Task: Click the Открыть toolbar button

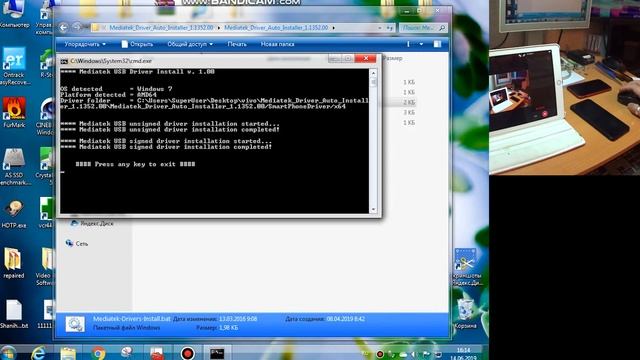Action: (x=137, y=44)
